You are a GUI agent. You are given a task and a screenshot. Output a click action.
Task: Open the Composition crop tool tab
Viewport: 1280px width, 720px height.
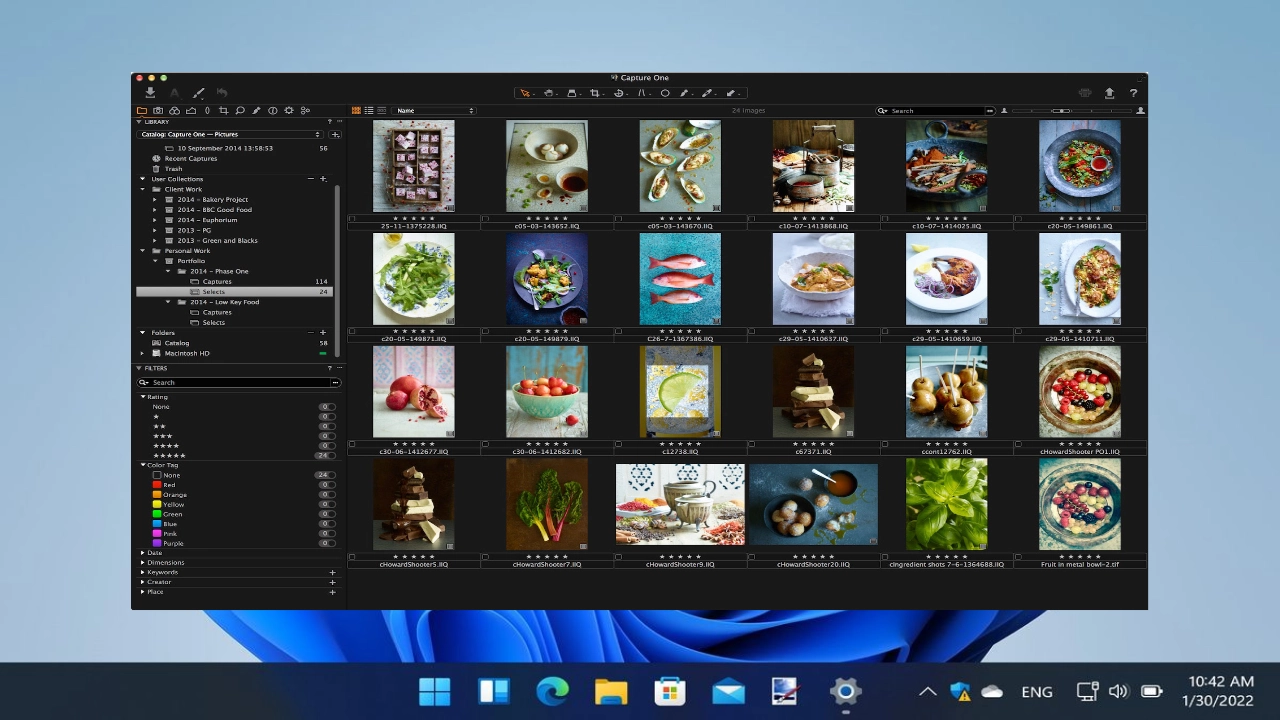point(223,110)
